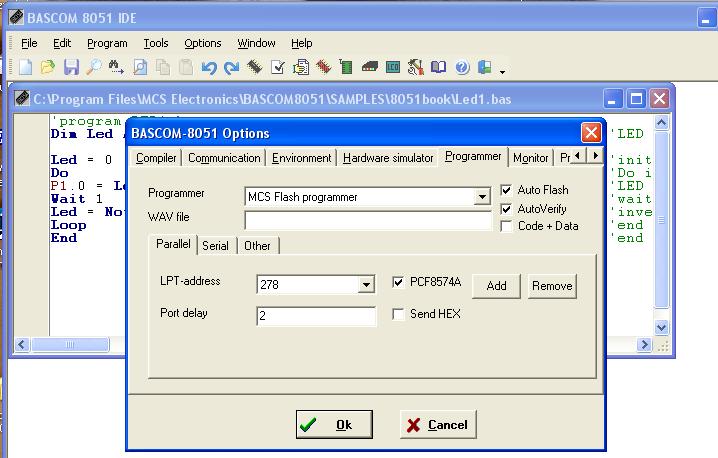Select the Parallel sub-tab
This screenshot has height=458, width=718.
coord(173,244)
